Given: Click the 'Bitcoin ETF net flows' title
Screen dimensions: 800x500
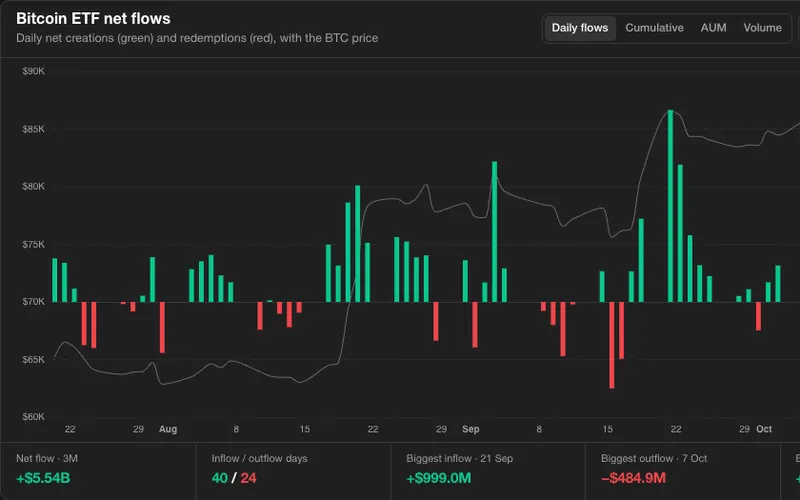Looking at the screenshot, I should click(x=93, y=18).
